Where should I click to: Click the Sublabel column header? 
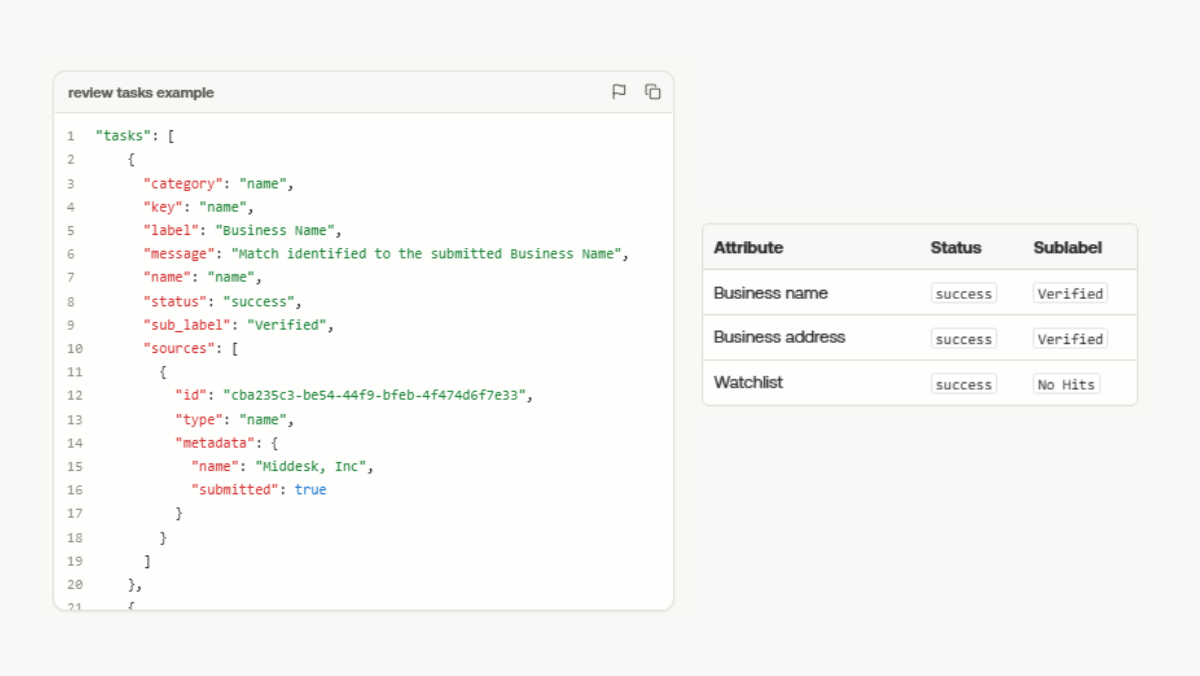coord(1068,247)
